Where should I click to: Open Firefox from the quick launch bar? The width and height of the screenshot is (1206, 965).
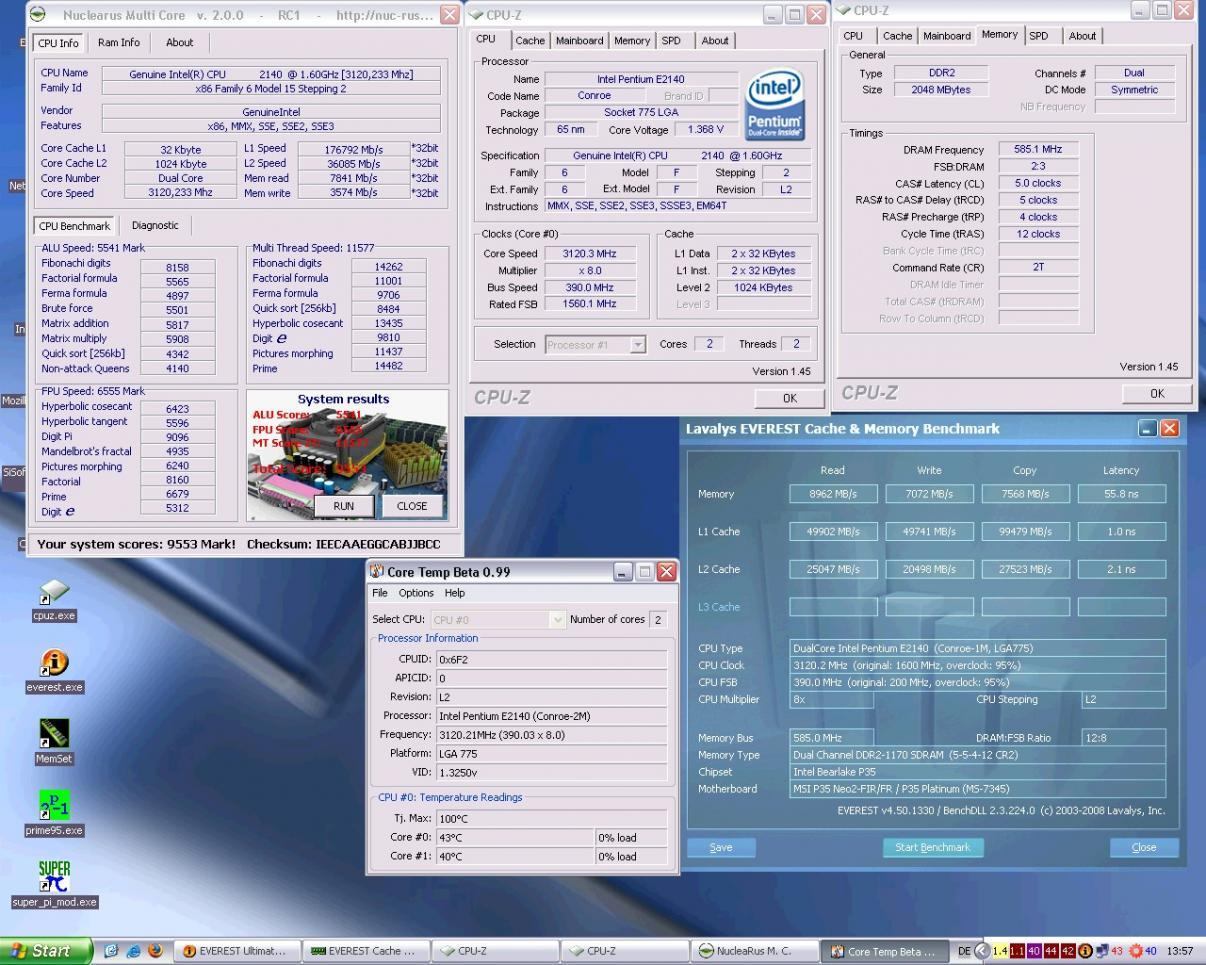tap(155, 951)
